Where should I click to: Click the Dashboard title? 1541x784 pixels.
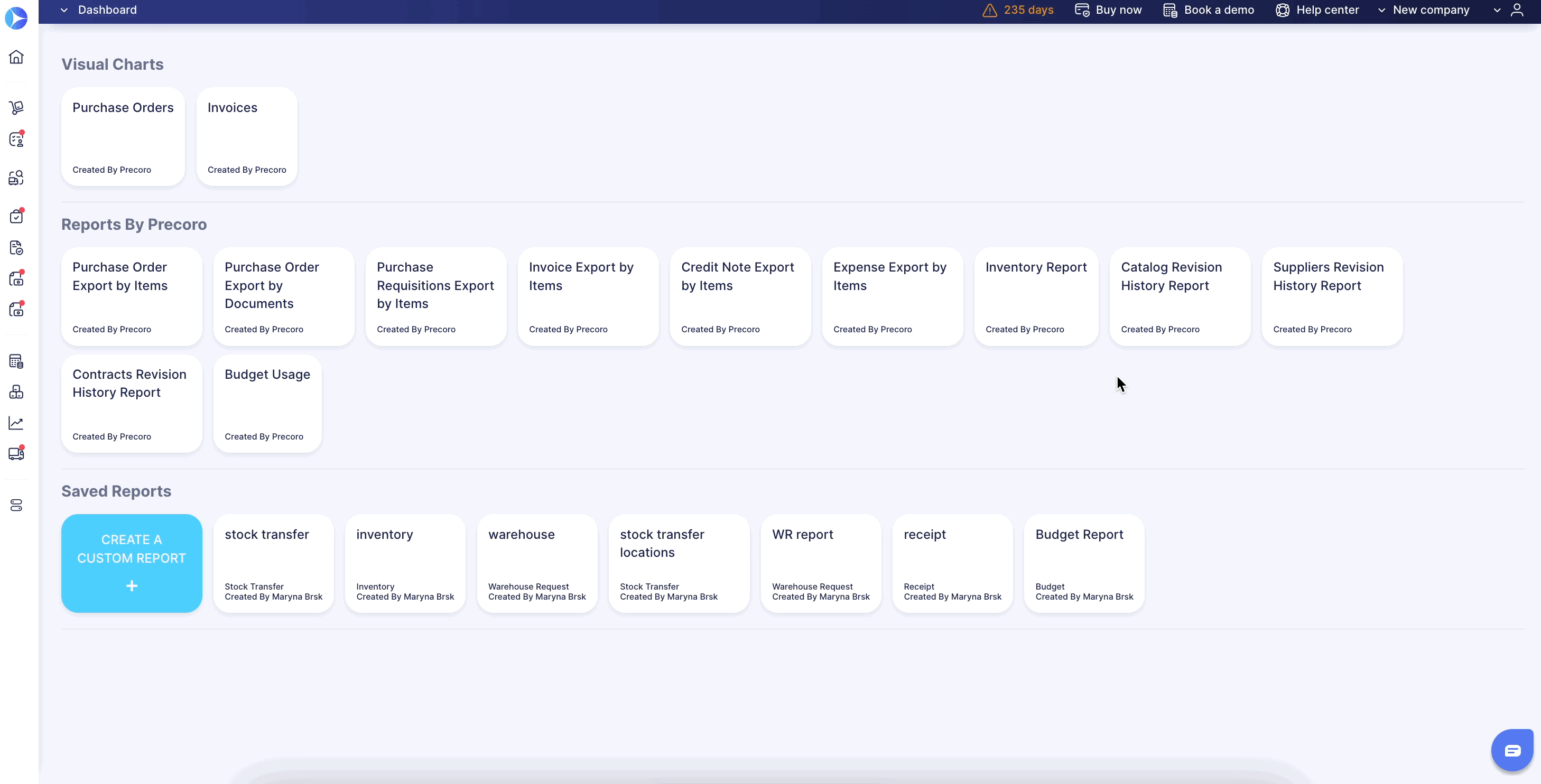click(x=107, y=10)
